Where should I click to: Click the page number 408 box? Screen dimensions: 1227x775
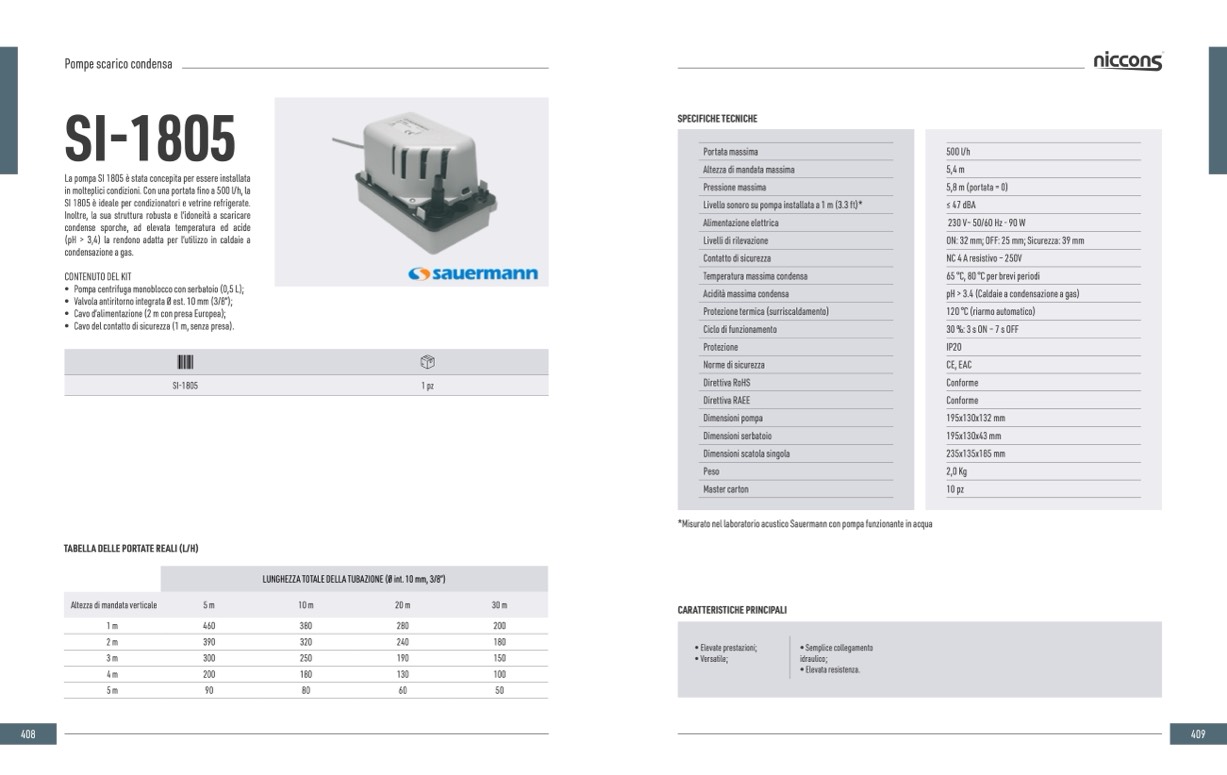28,734
